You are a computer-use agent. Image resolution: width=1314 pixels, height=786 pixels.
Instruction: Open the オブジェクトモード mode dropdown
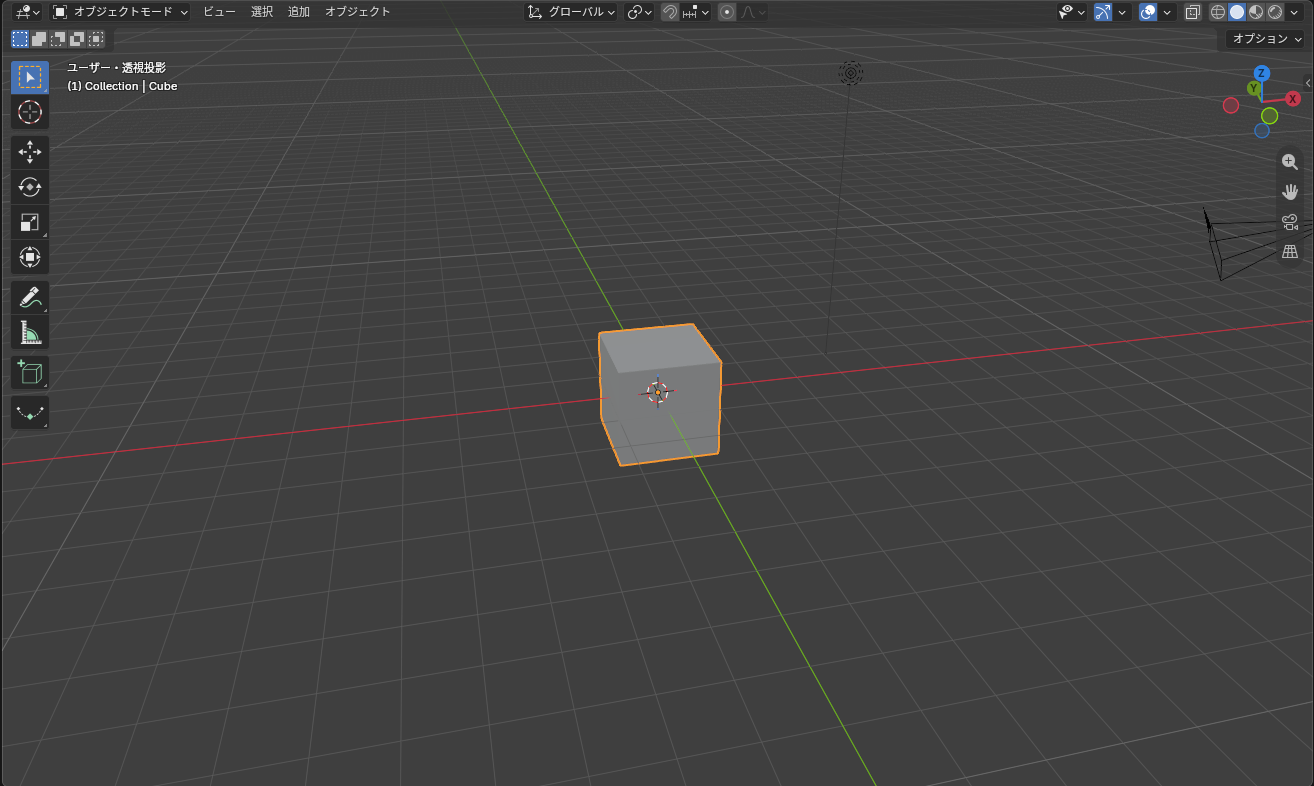120,12
